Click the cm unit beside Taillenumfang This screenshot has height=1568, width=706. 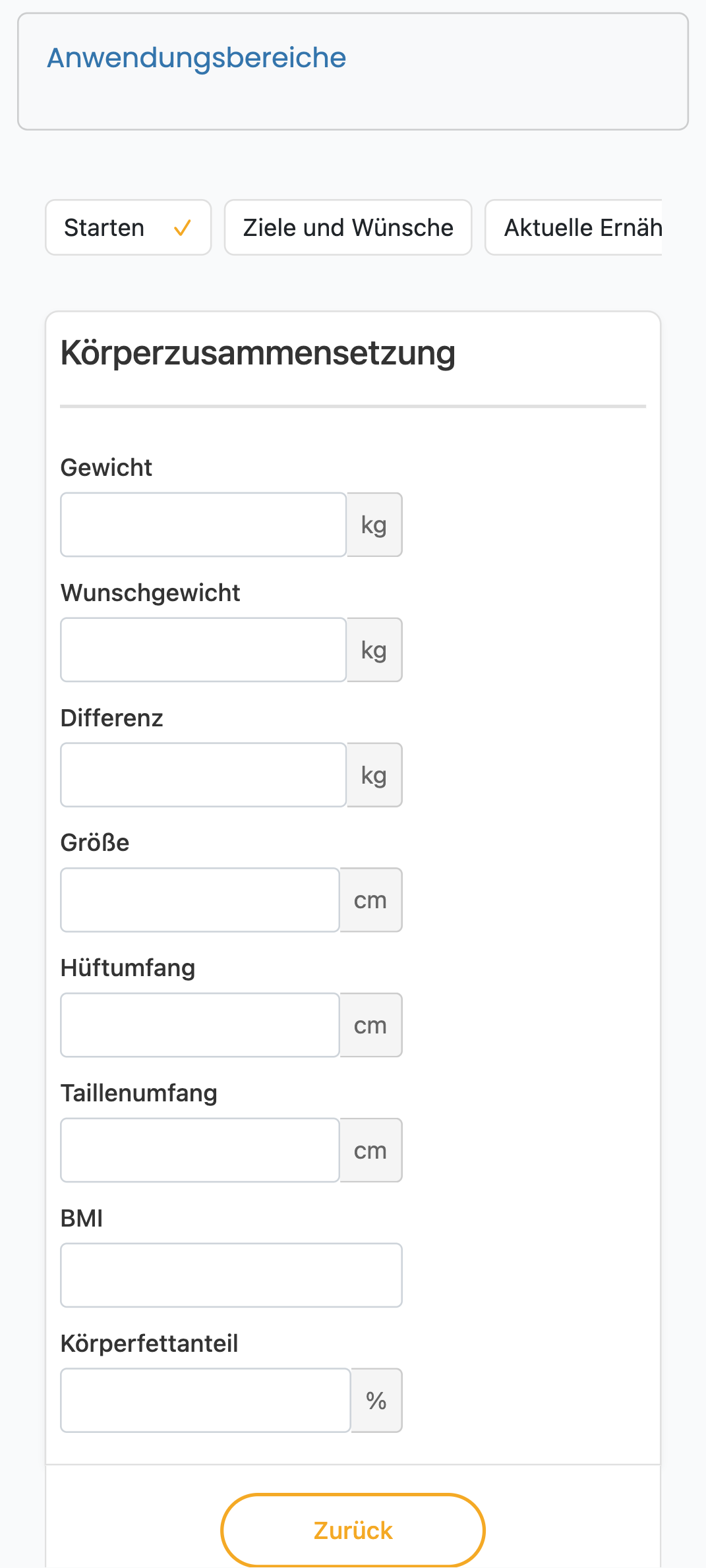pos(370,1150)
